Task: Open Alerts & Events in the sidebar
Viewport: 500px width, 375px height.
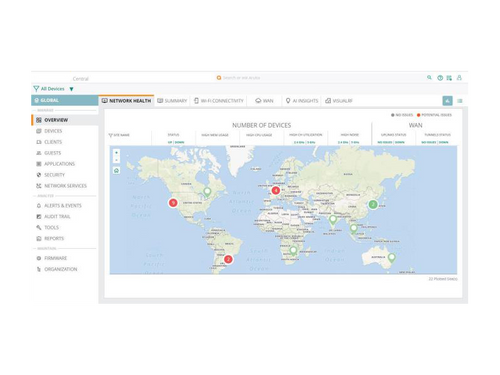Action: [59, 206]
